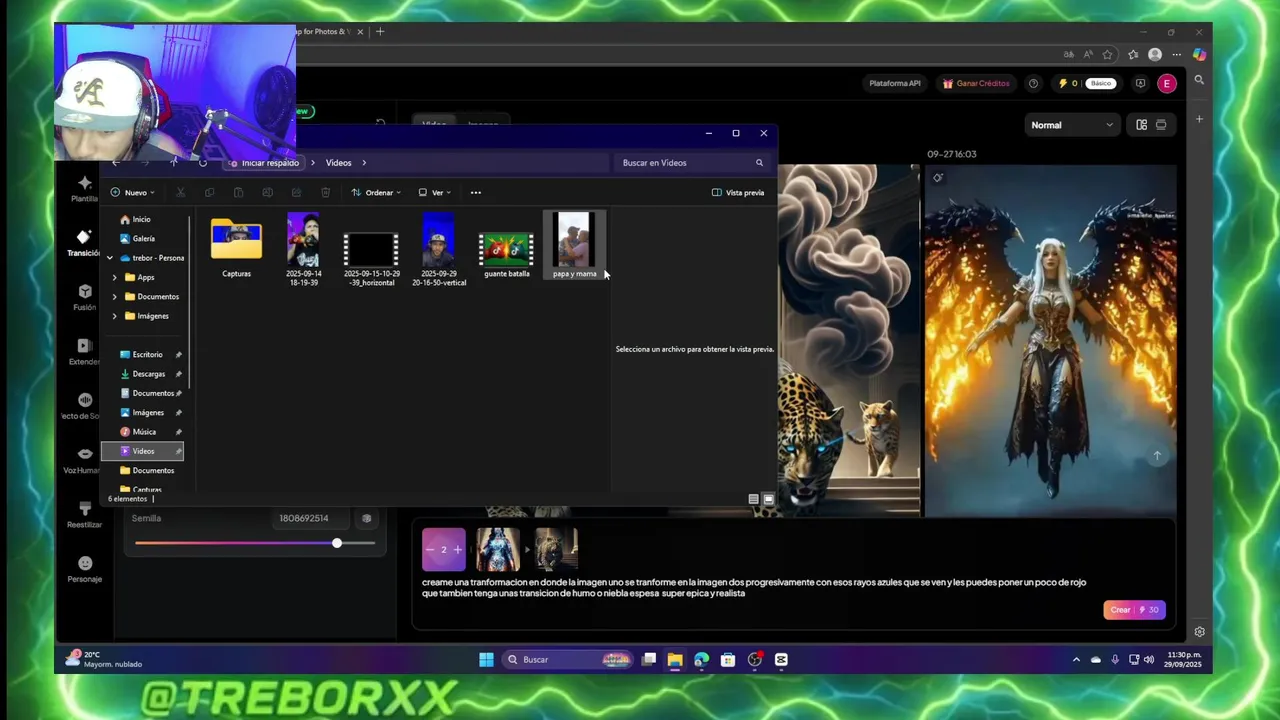
Task: Adjust the gradient slider handle under Semilla
Action: coord(337,543)
